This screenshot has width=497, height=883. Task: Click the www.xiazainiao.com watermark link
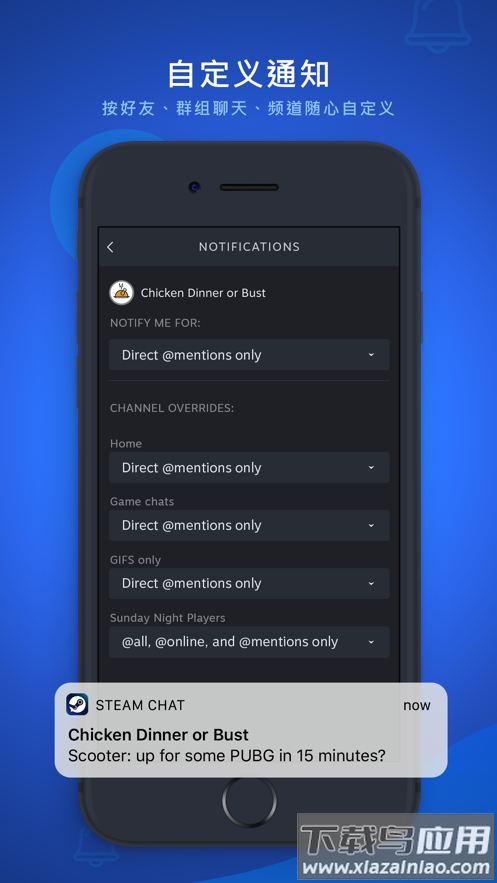(x=397, y=867)
